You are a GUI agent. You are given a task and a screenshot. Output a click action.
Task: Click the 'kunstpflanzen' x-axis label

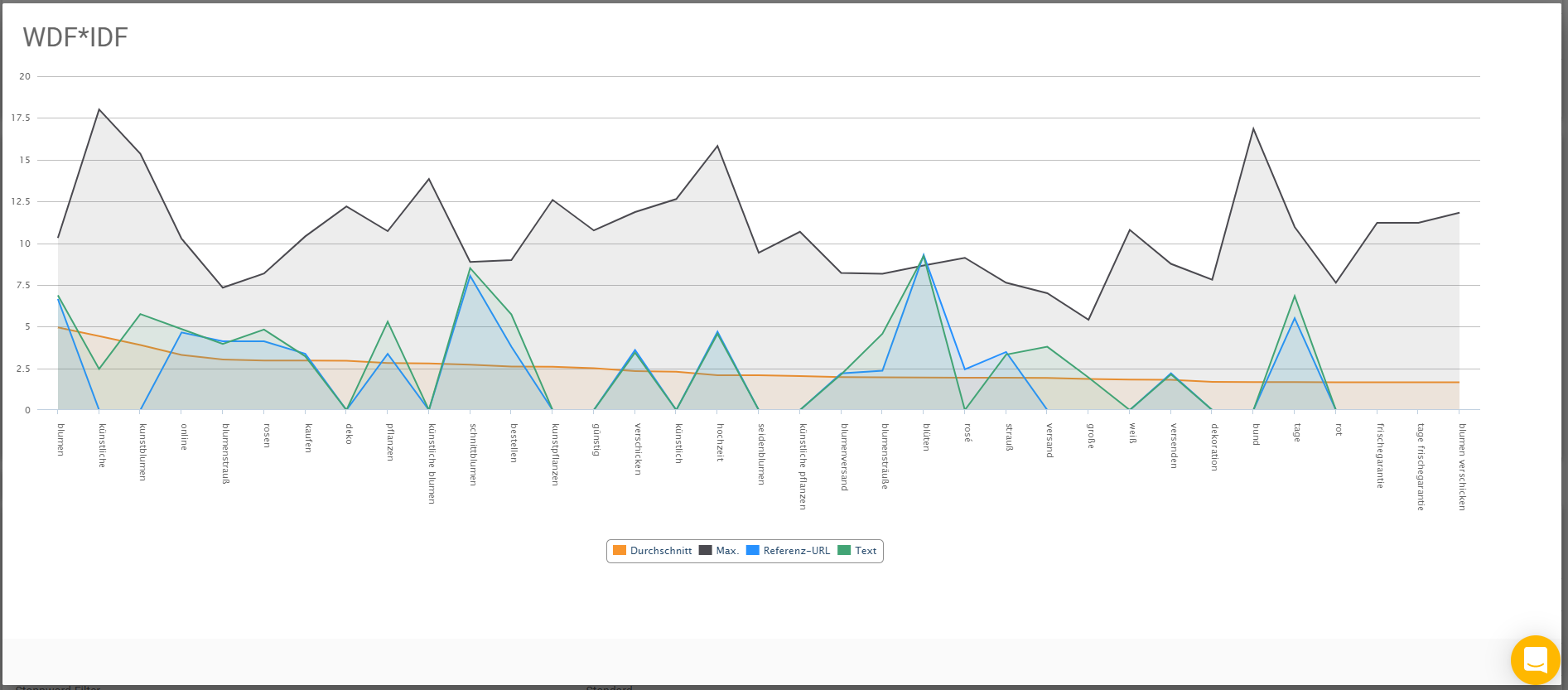(x=555, y=455)
